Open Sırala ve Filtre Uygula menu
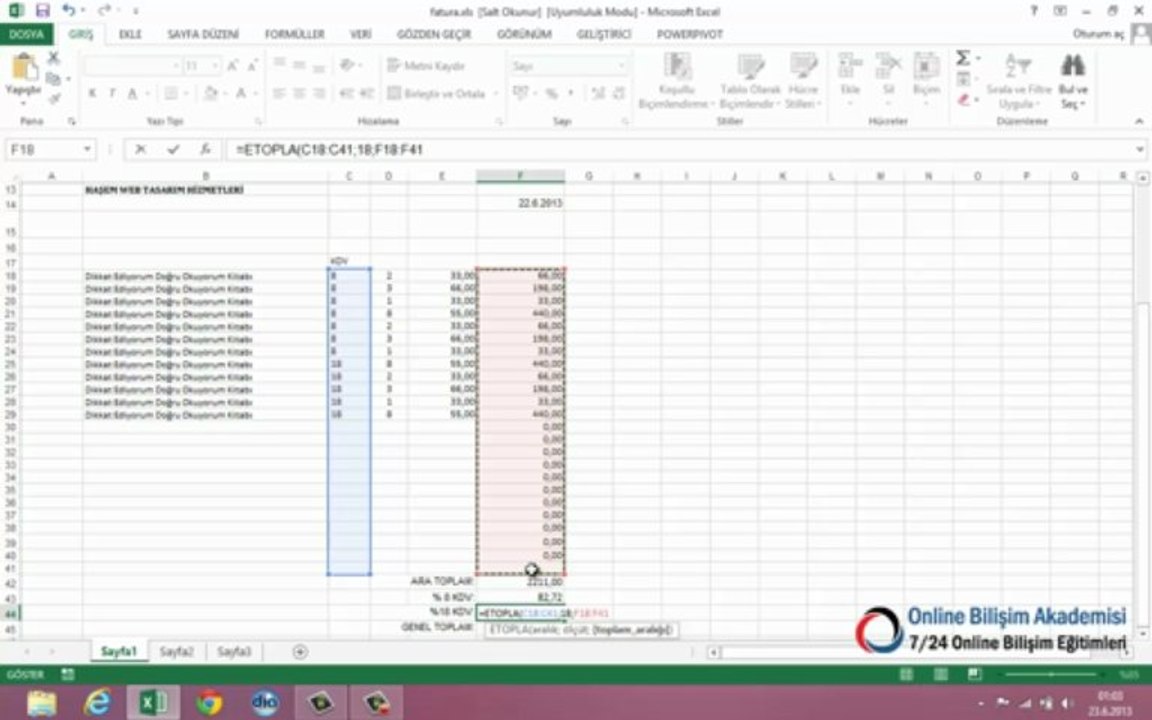The image size is (1152, 720). click(x=1018, y=81)
